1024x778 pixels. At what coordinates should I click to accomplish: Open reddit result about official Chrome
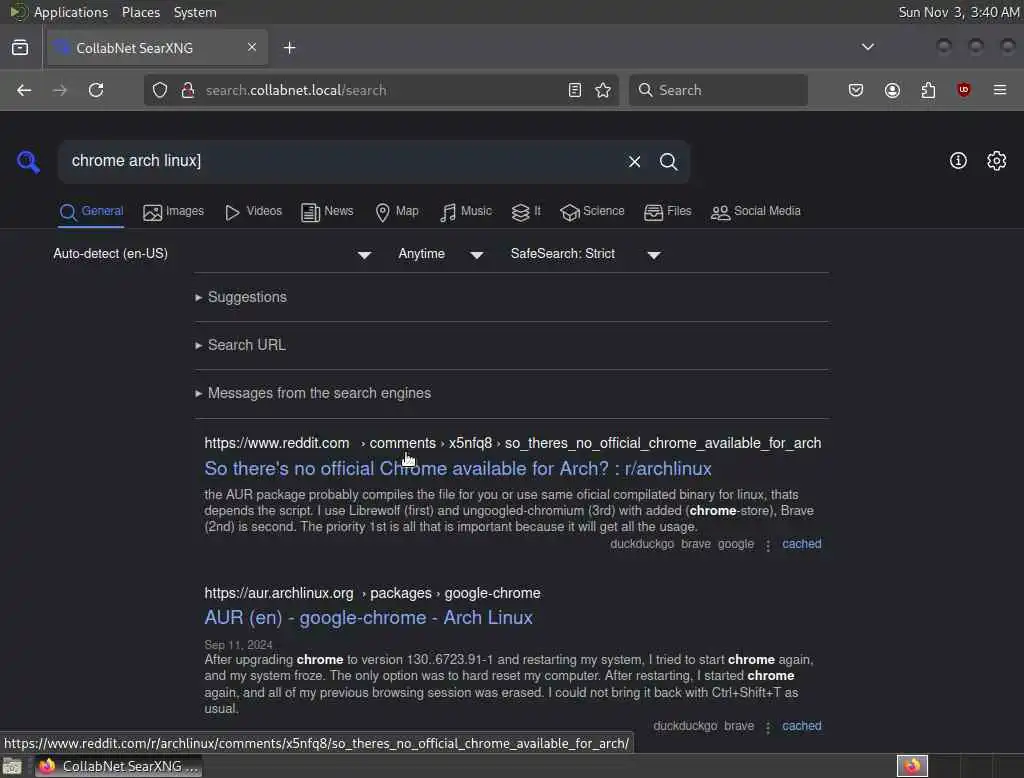(458, 468)
